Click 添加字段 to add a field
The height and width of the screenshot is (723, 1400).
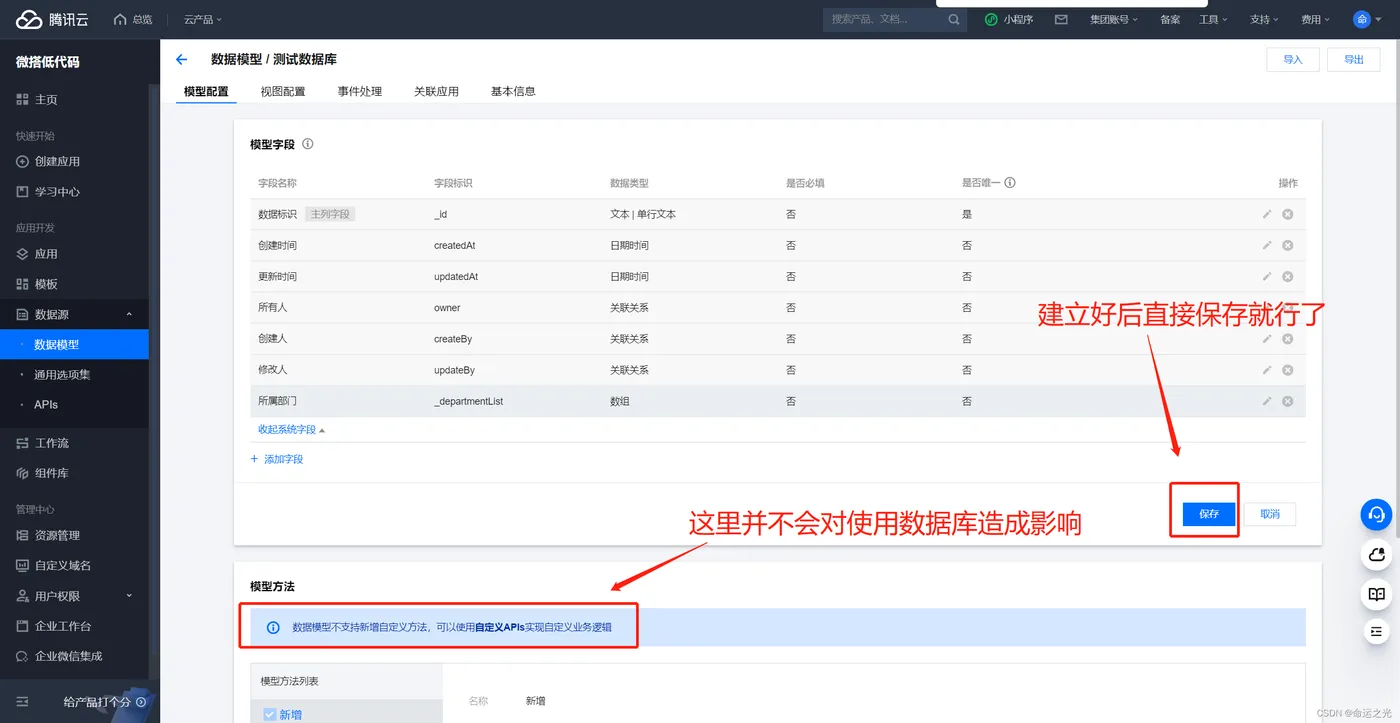(x=277, y=459)
